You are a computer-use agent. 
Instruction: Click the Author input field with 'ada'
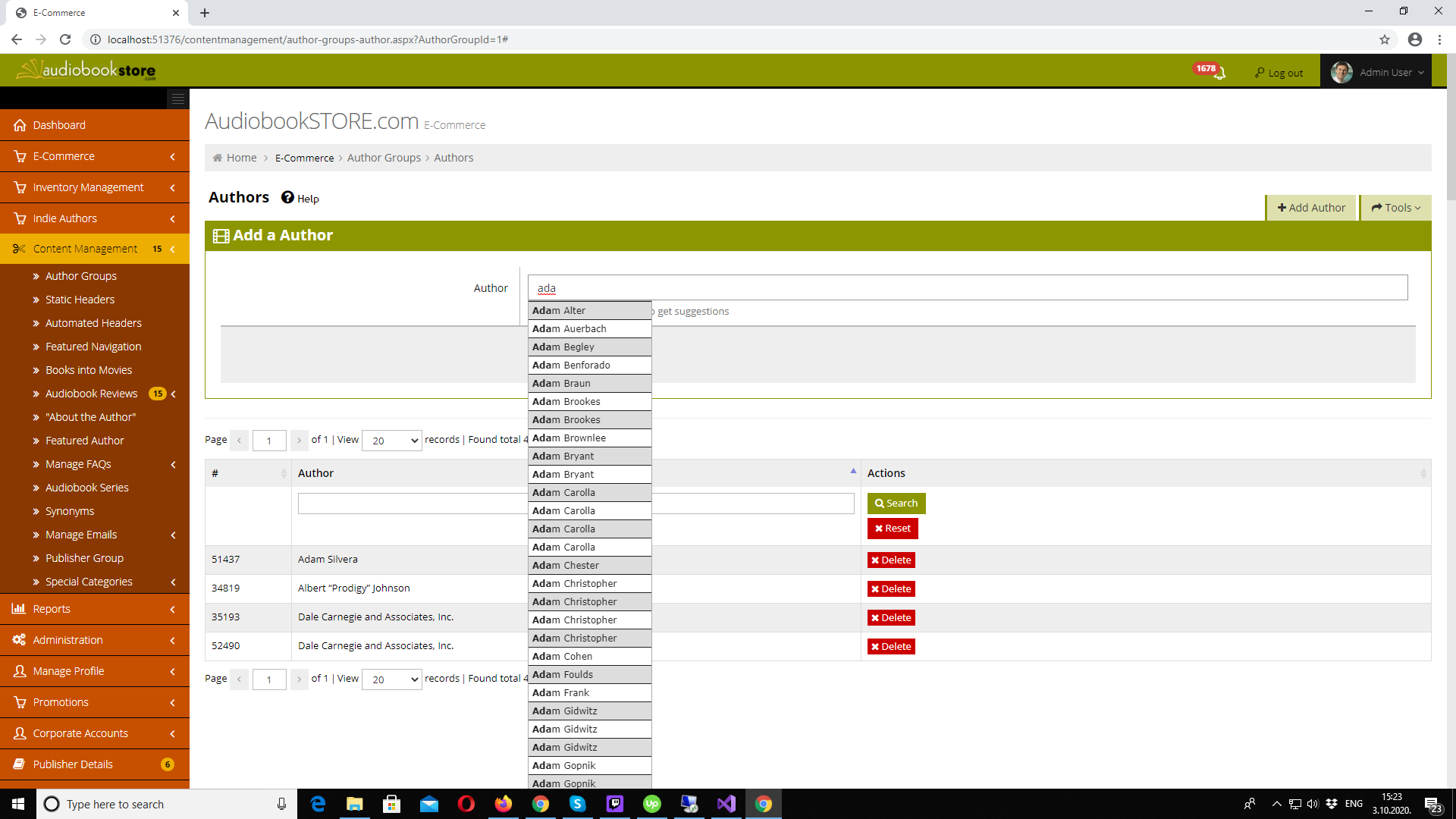(968, 287)
